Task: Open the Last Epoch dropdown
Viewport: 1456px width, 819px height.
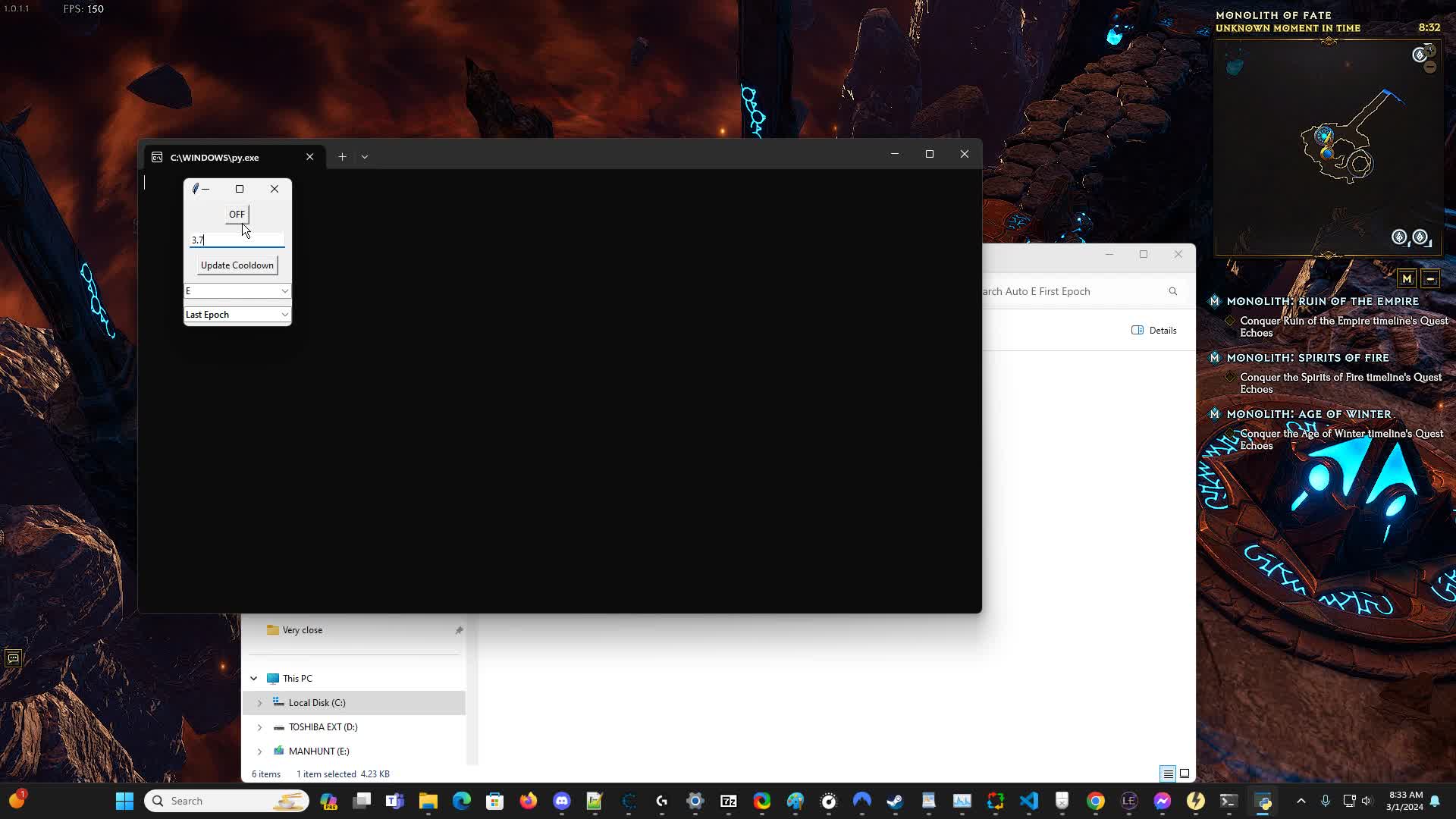Action: 237,314
